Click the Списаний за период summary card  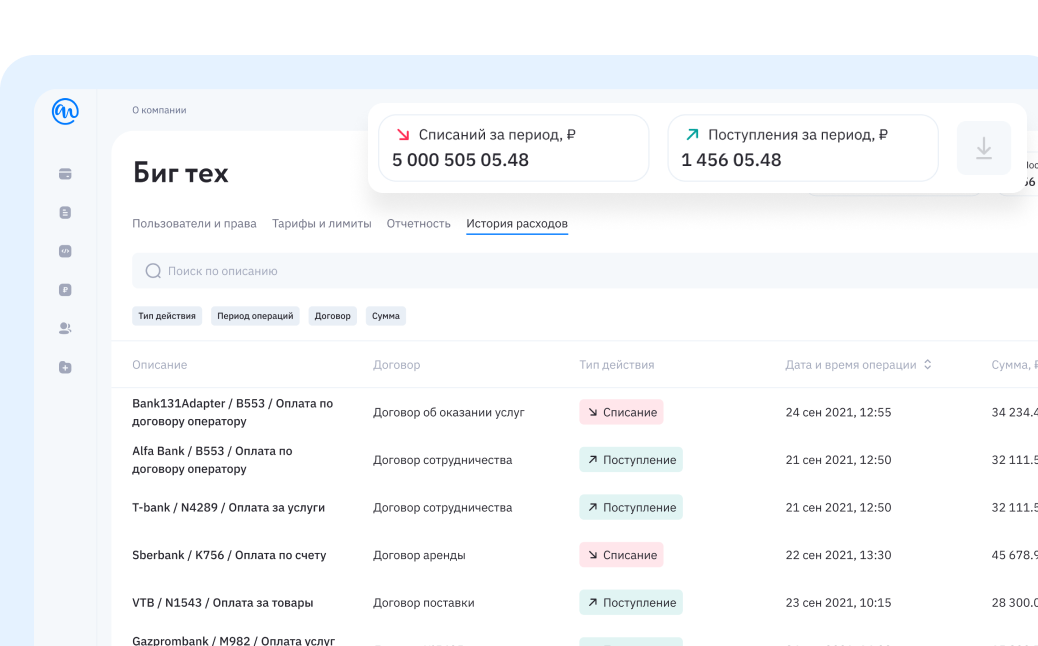513,148
